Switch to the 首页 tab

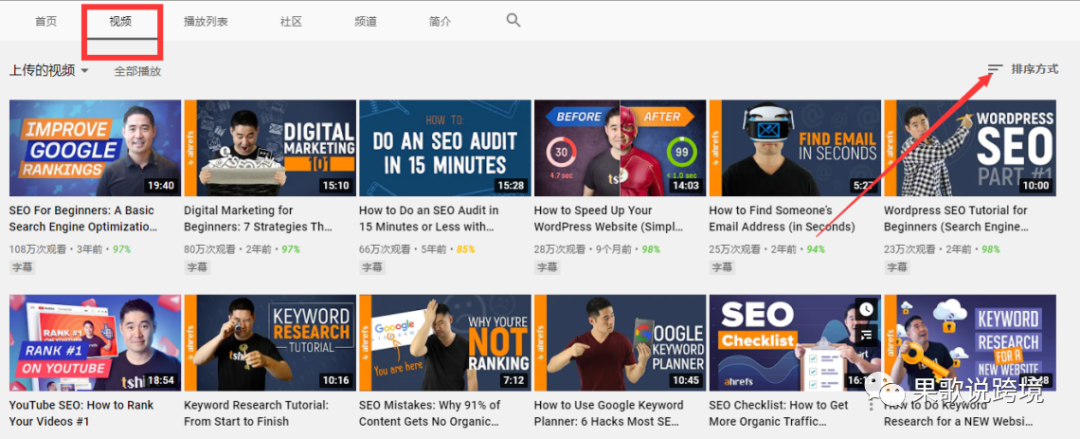coord(46,21)
